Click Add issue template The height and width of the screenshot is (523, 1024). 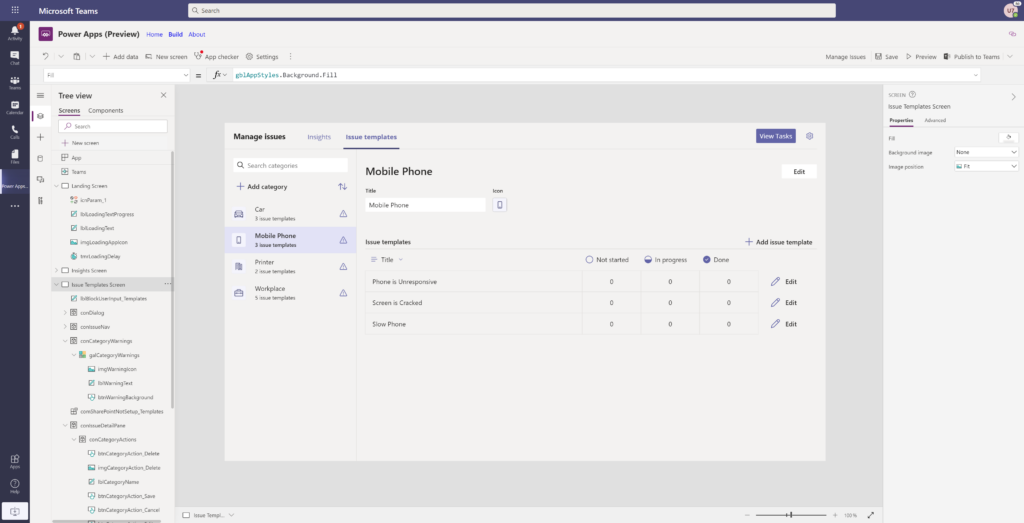tap(778, 242)
